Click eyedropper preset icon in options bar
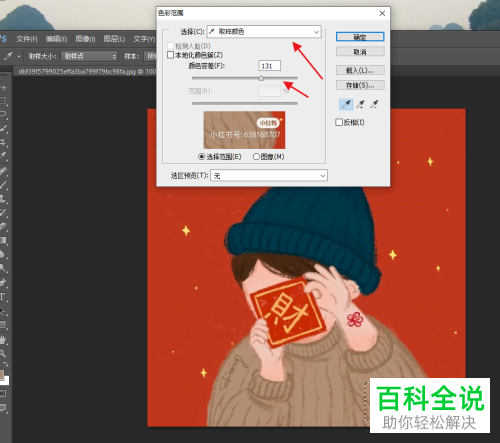Image resolution: width=500 pixels, height=443 pixels. tap(8, 56)
